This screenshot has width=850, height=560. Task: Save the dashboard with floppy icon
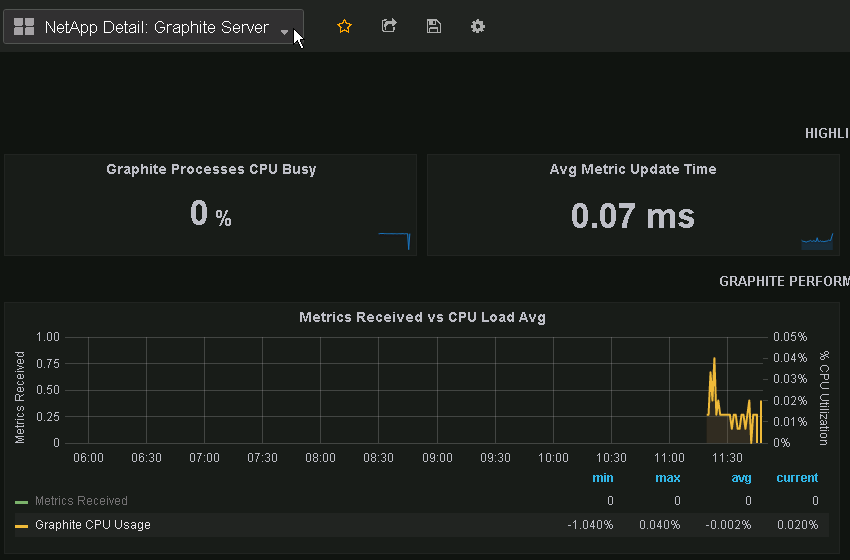[433, 27]
